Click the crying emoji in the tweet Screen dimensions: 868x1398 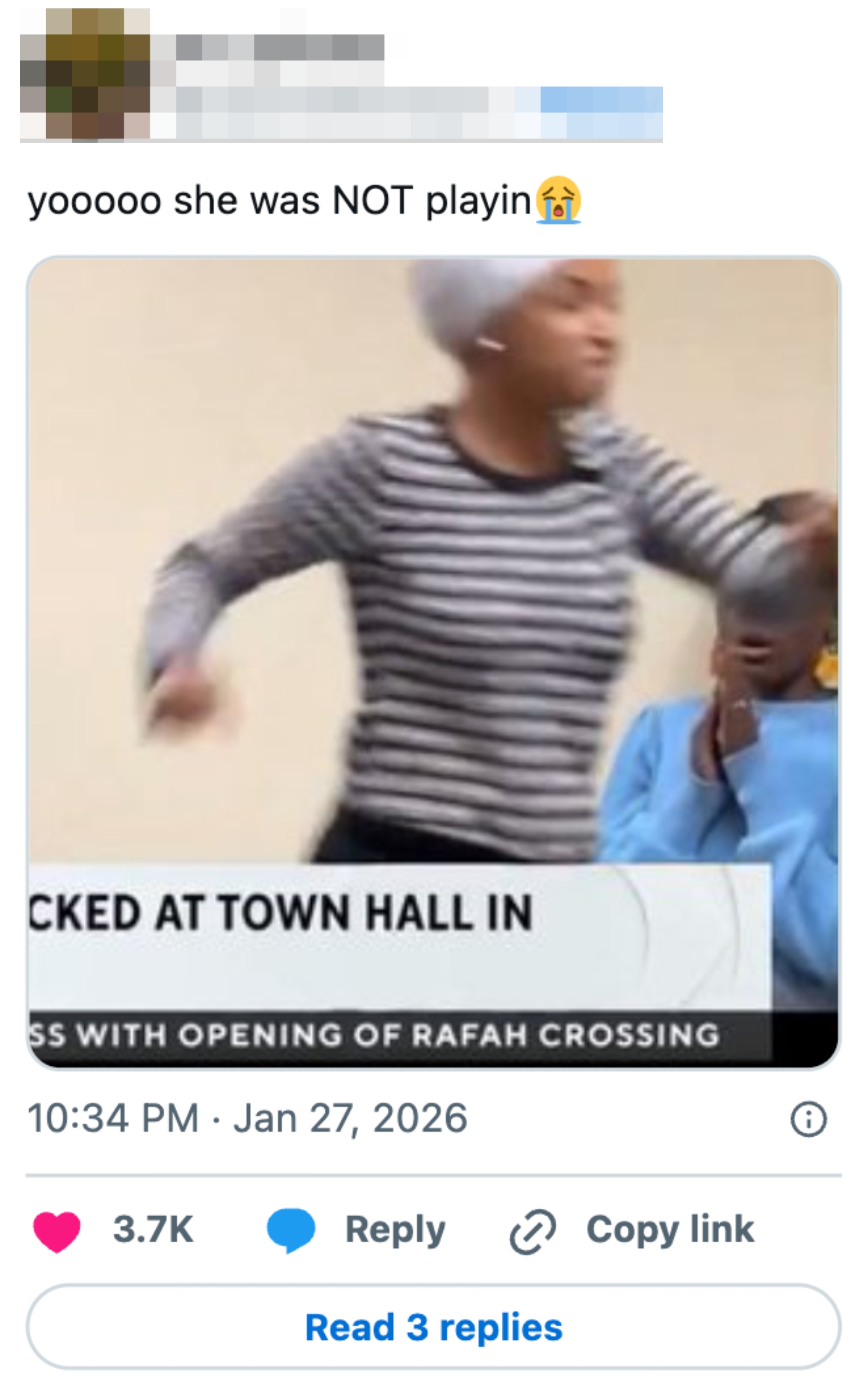[558, 200]
